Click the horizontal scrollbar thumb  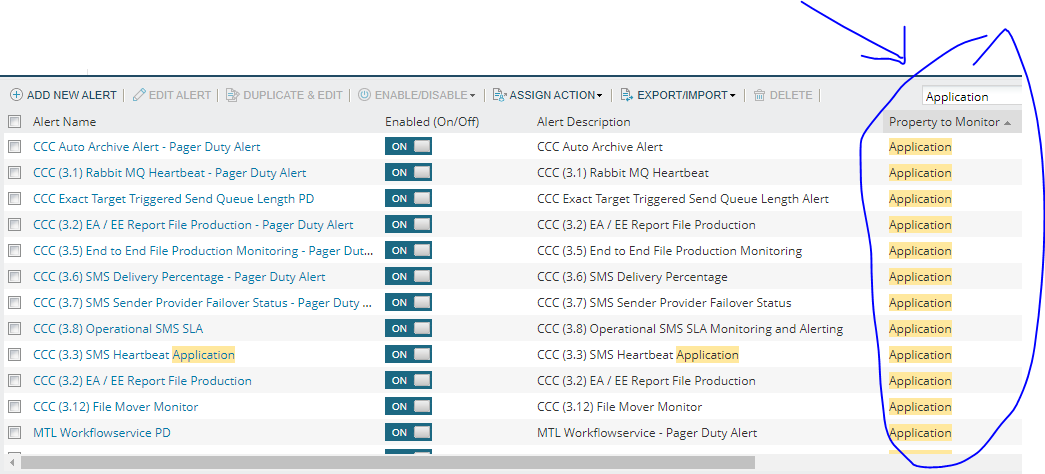click(388, 462)
